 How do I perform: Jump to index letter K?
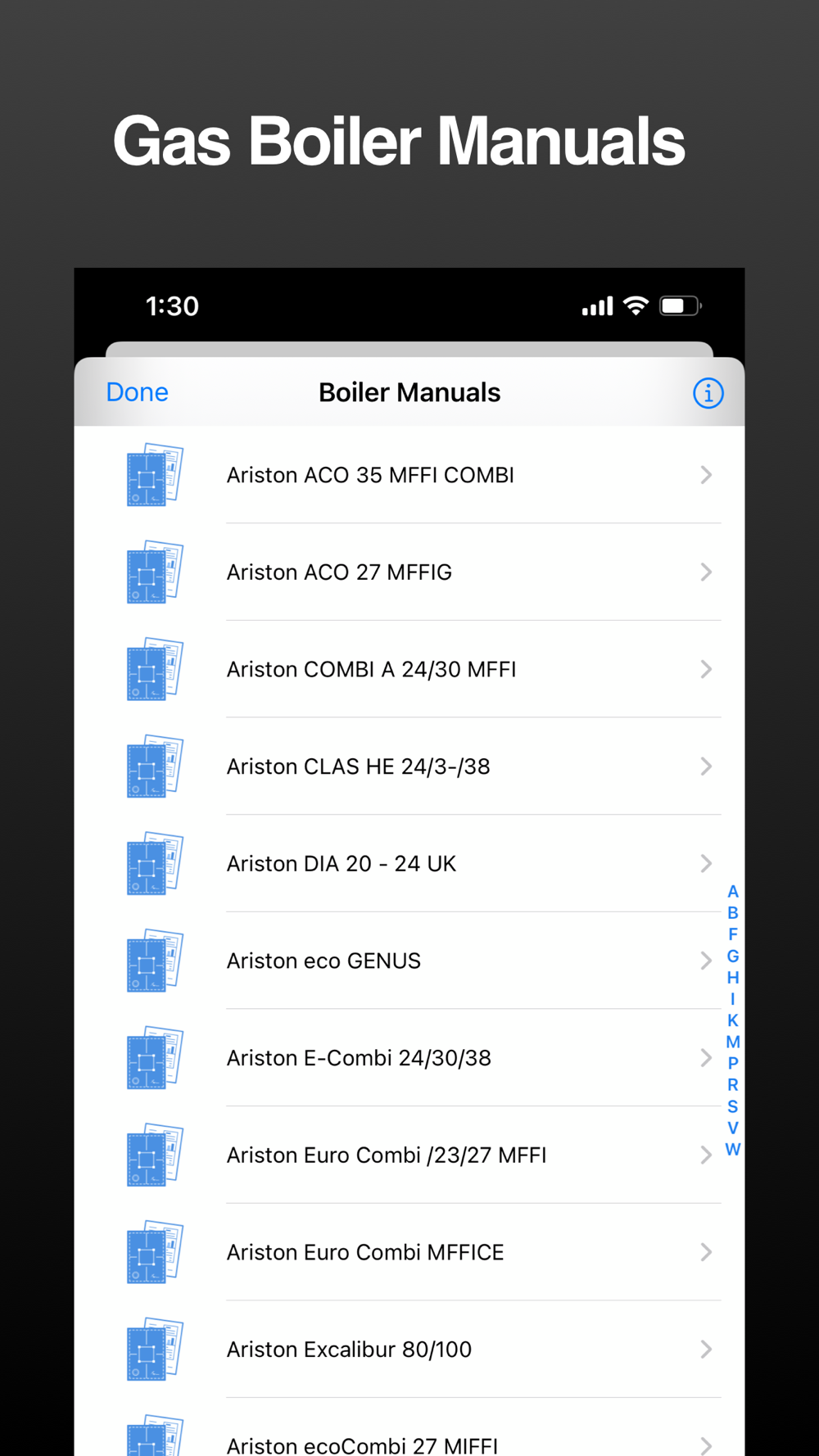(x=733, y=1020)
